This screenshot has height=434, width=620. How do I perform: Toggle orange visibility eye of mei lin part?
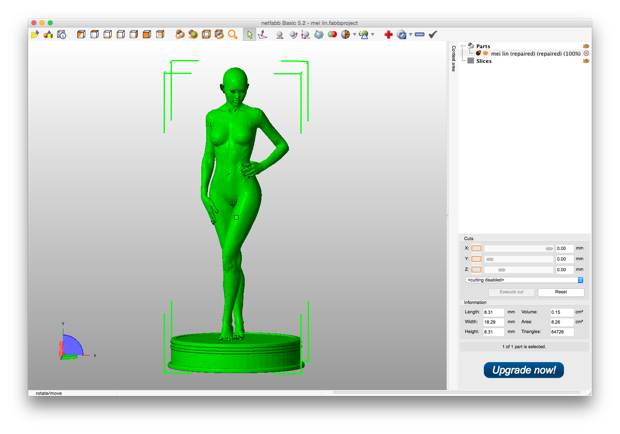tap(485, 53)
